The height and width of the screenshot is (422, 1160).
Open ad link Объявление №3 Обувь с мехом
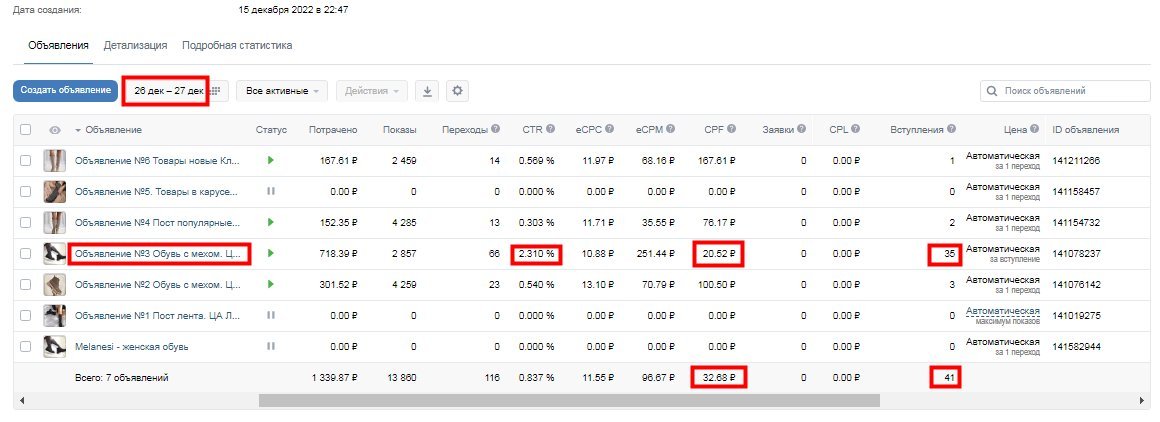pos(158,254)
